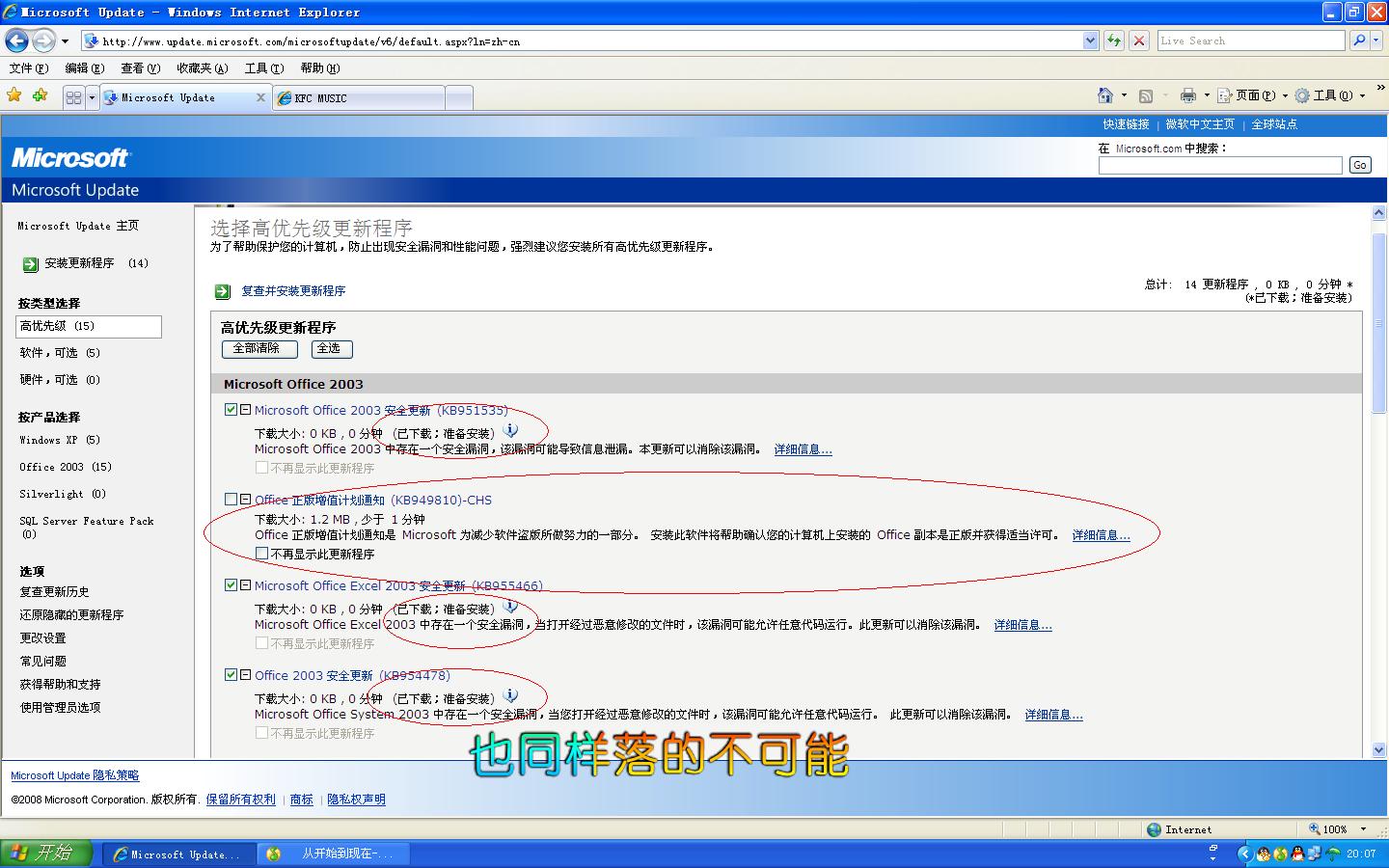Click the Add to Favorites star-plus icon

click(x=40, y=95)
